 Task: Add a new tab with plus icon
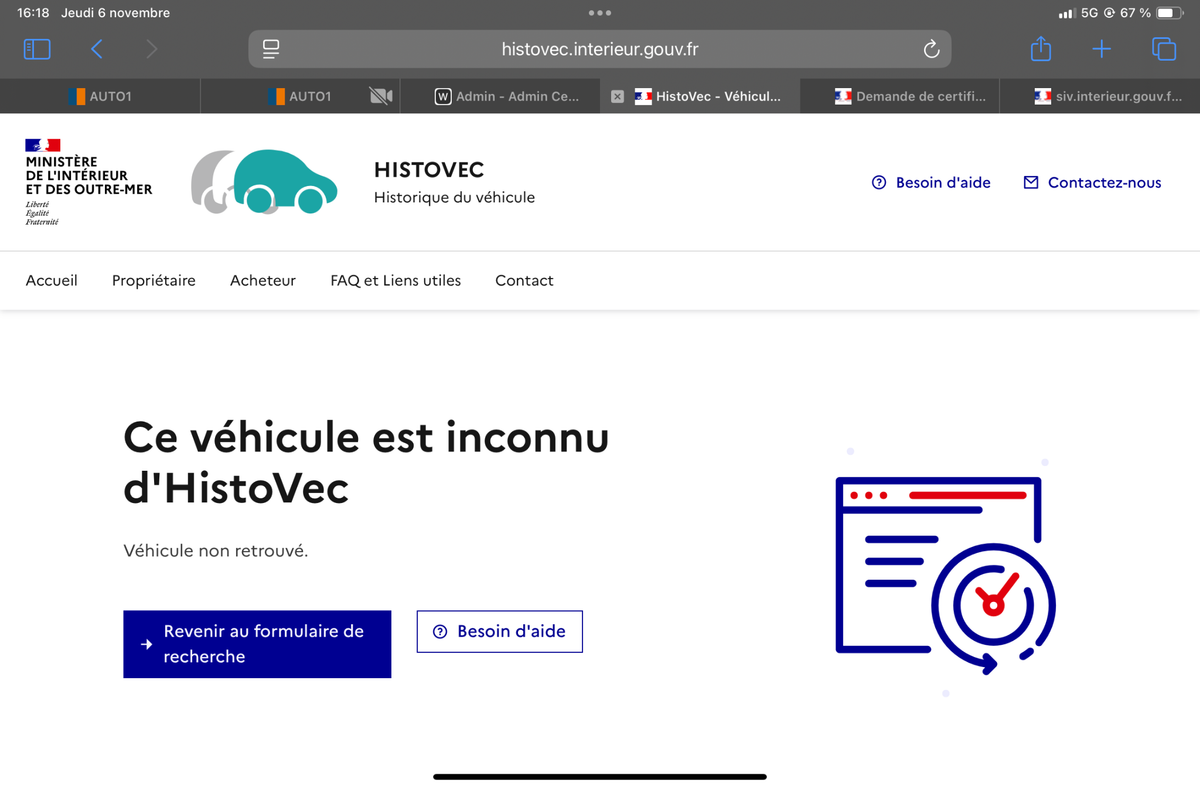pyautogui.click(x=1101, y=49)
